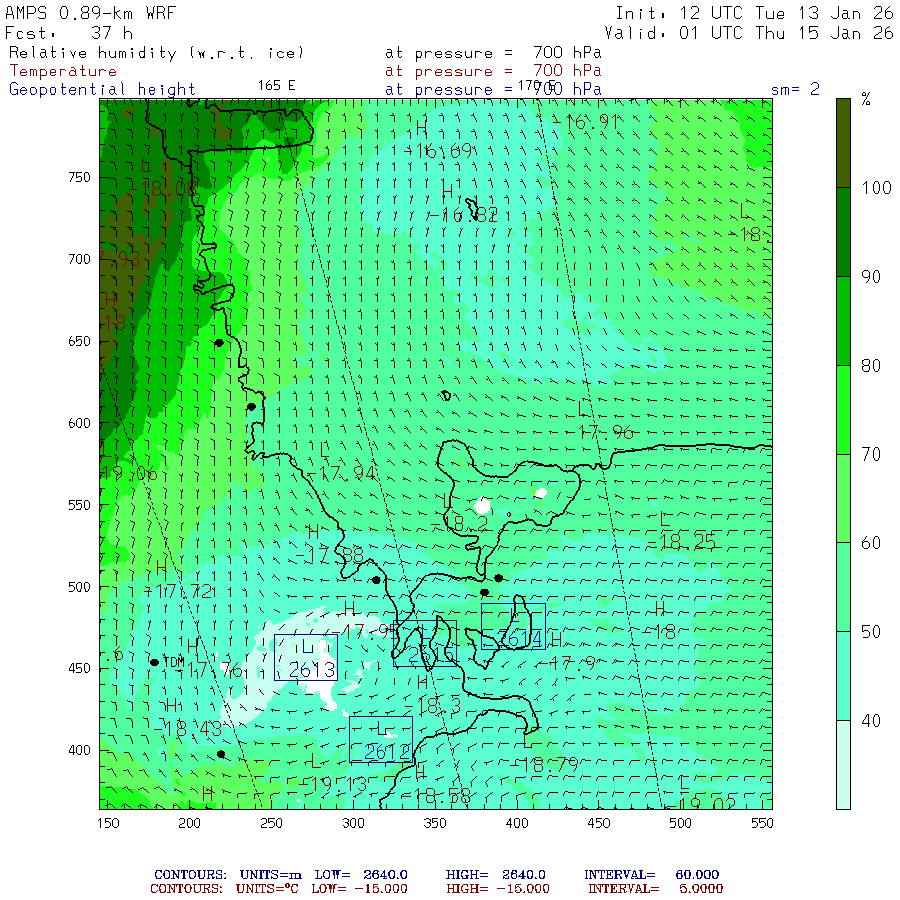Select the "-18.79" temperature low value
This screenshot has height=900, width=900.
point(544,765)
